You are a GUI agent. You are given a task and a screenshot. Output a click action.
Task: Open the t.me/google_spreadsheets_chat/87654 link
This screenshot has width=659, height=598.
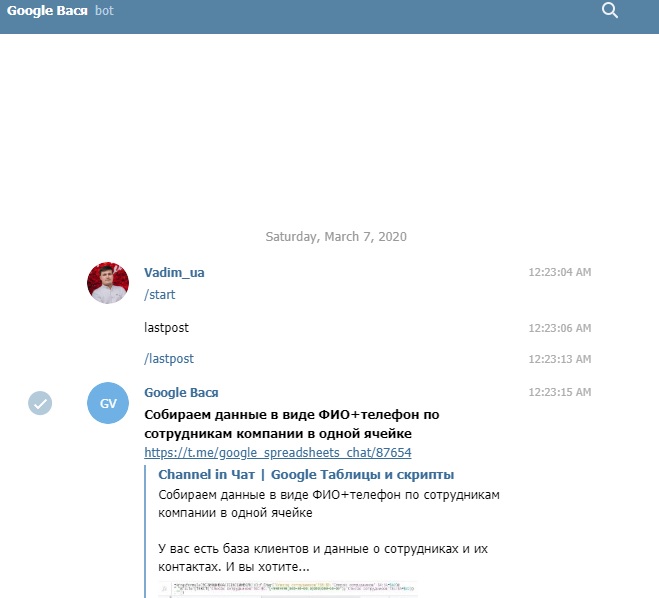278,453
